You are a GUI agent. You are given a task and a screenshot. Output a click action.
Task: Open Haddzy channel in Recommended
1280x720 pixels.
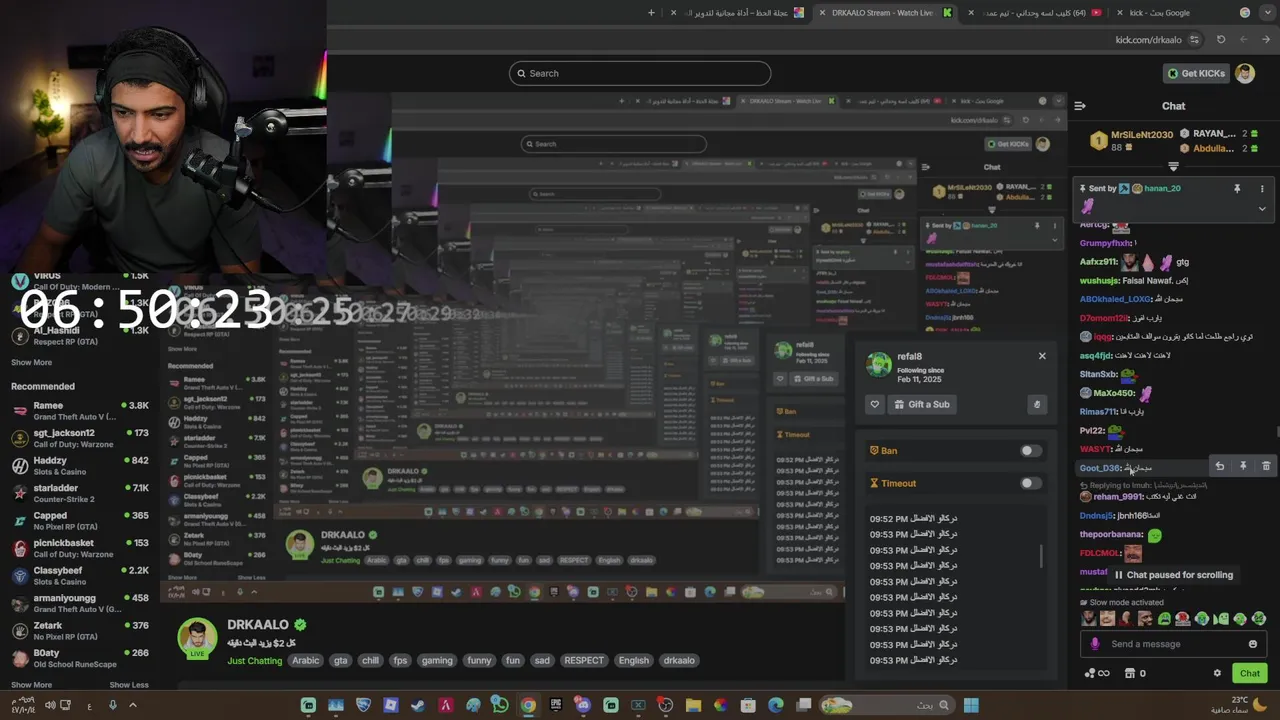point(80,466)
